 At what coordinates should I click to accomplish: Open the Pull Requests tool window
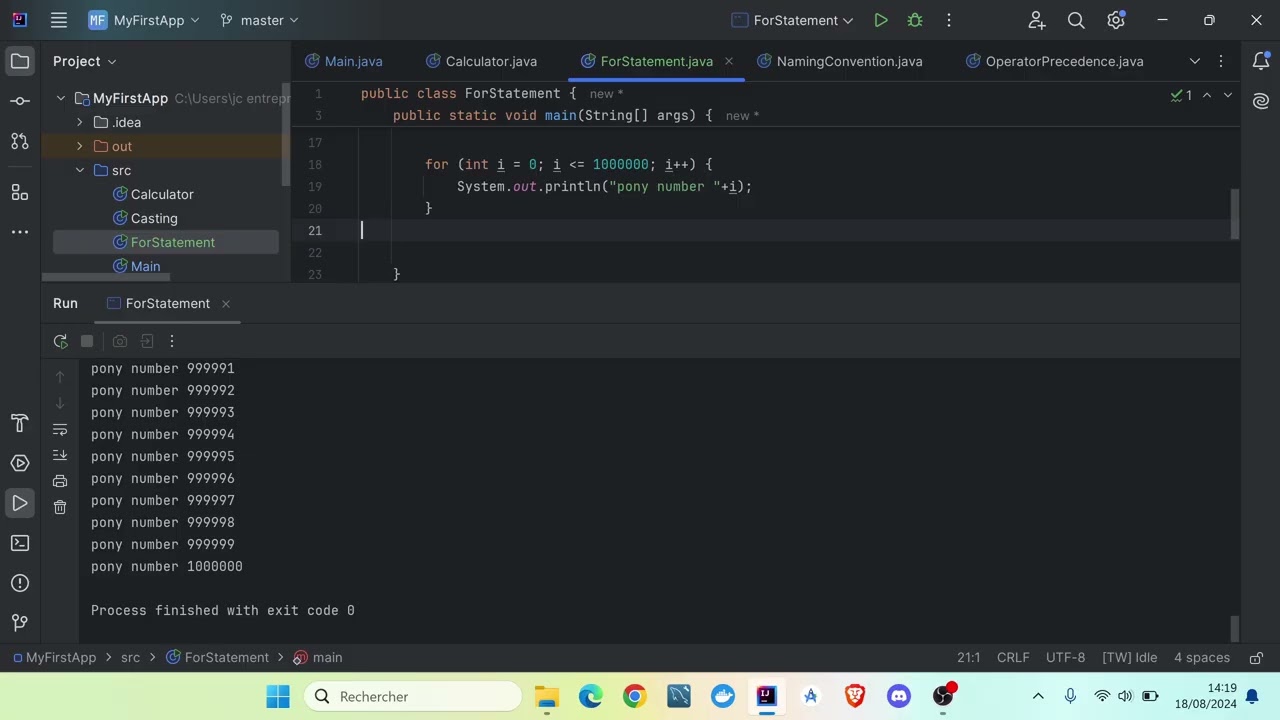click(x=20, y=141)
